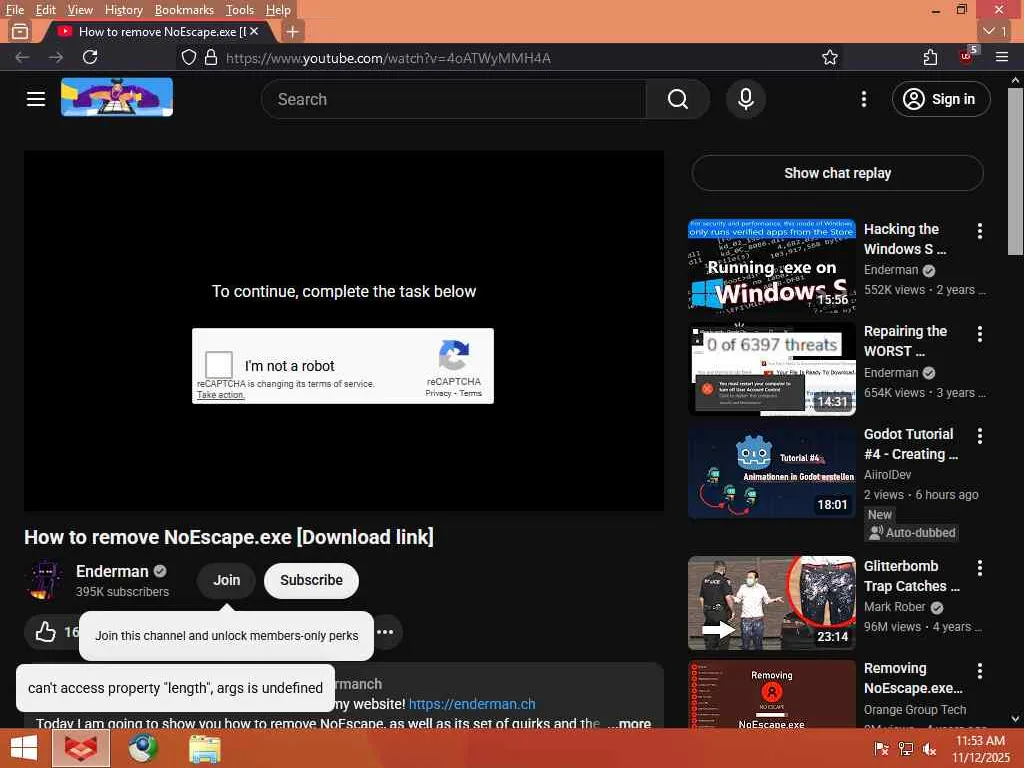
Task: Open the File menu
Action: pyautogui.click(x=14, y=10)
